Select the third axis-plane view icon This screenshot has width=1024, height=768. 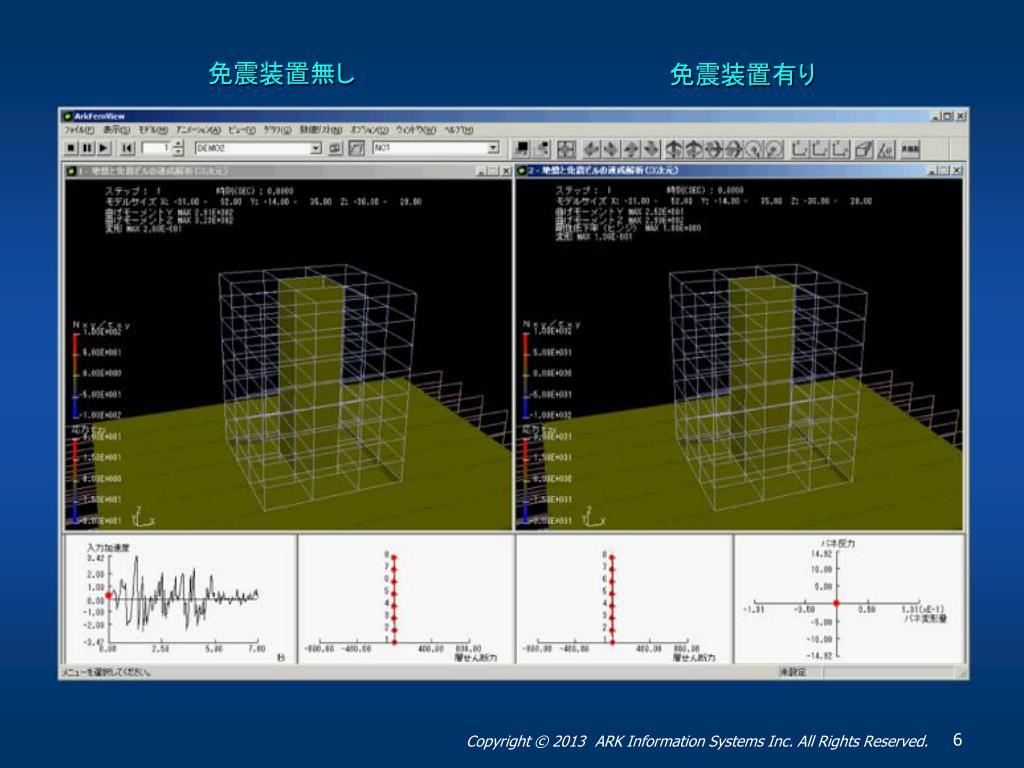pos(840,150)
